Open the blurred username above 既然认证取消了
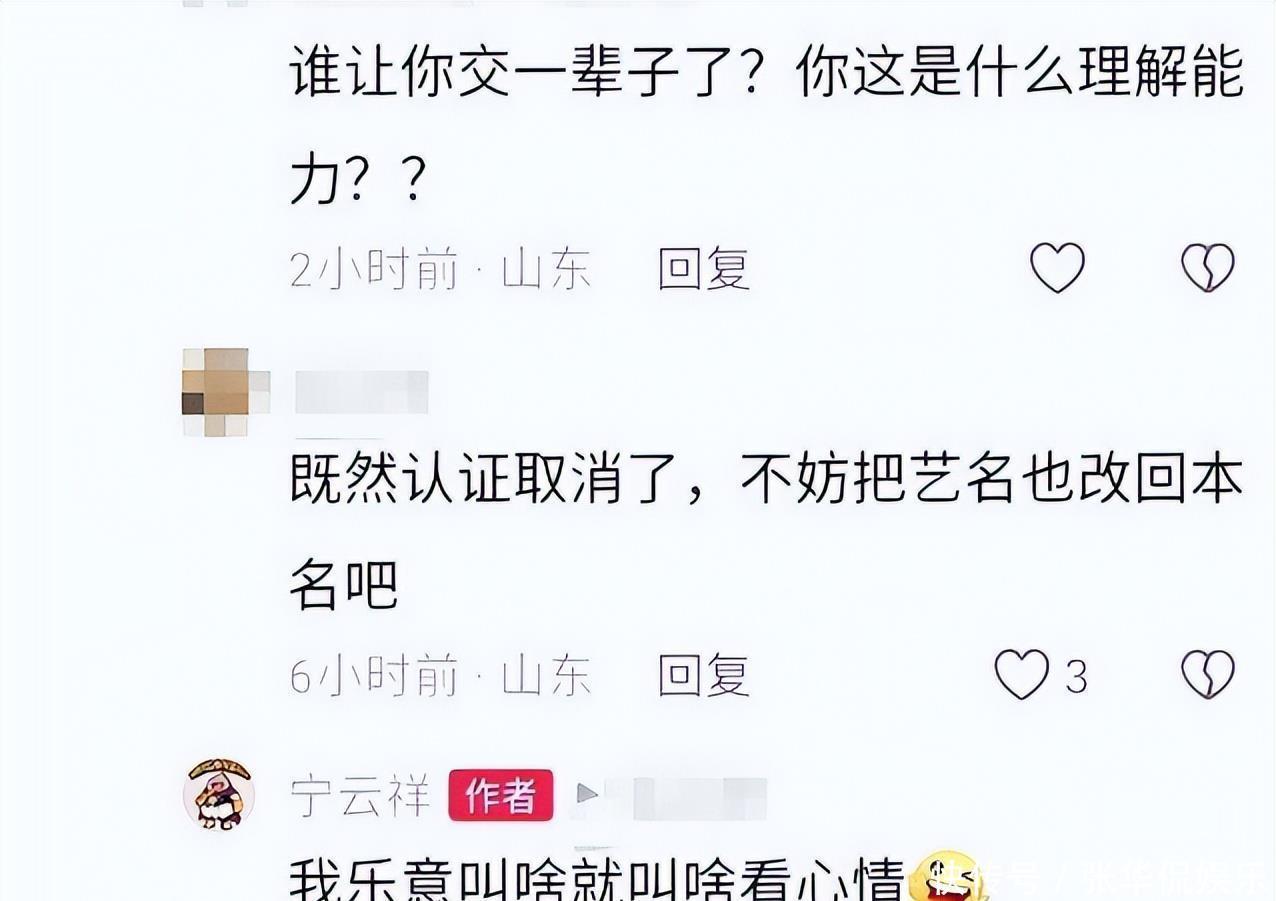1276x901 pixels. (x=362, y=391)
